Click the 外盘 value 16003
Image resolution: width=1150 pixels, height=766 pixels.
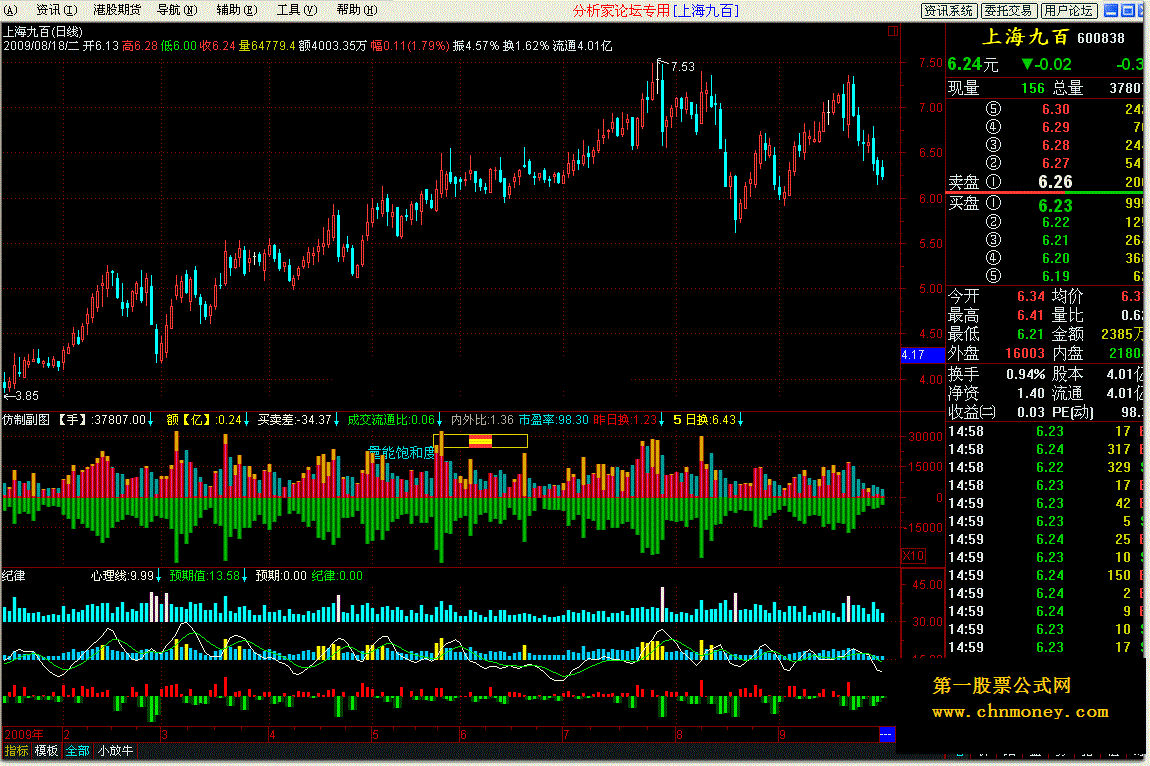1025,354
